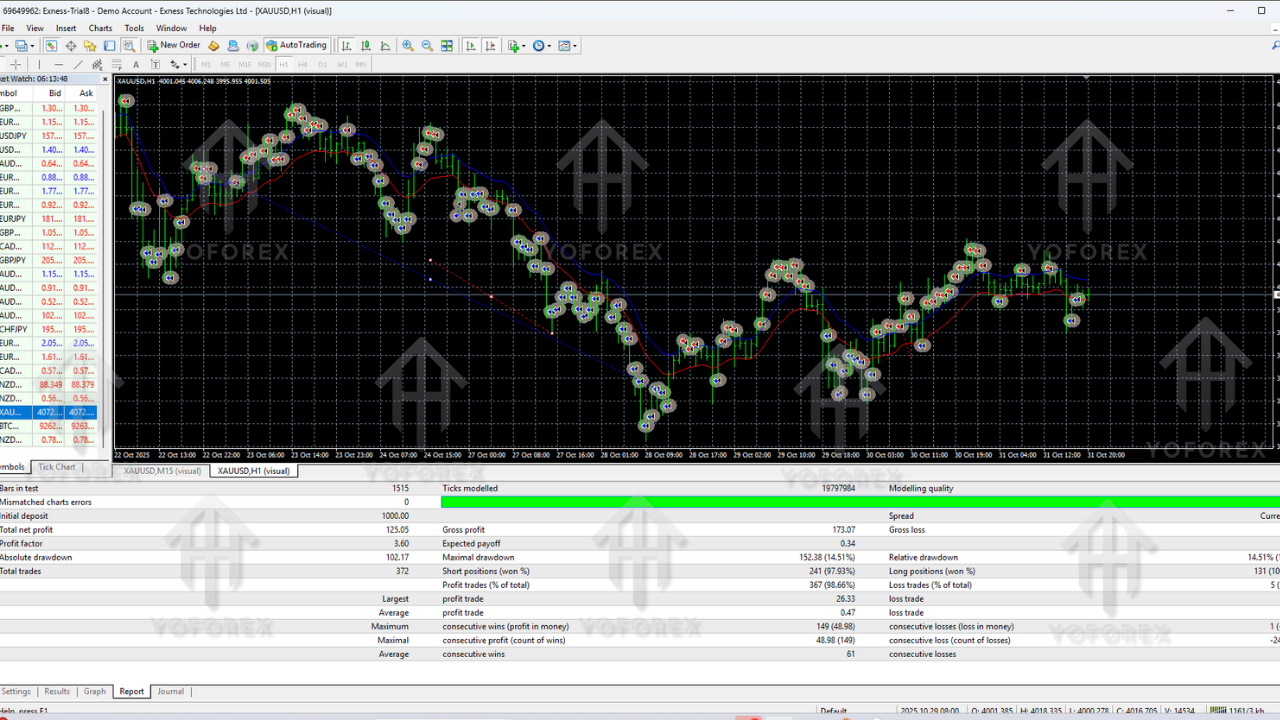1280x720 pixels.
Task: Select the horizontal line drawing tool
Action: pos(58,63)
